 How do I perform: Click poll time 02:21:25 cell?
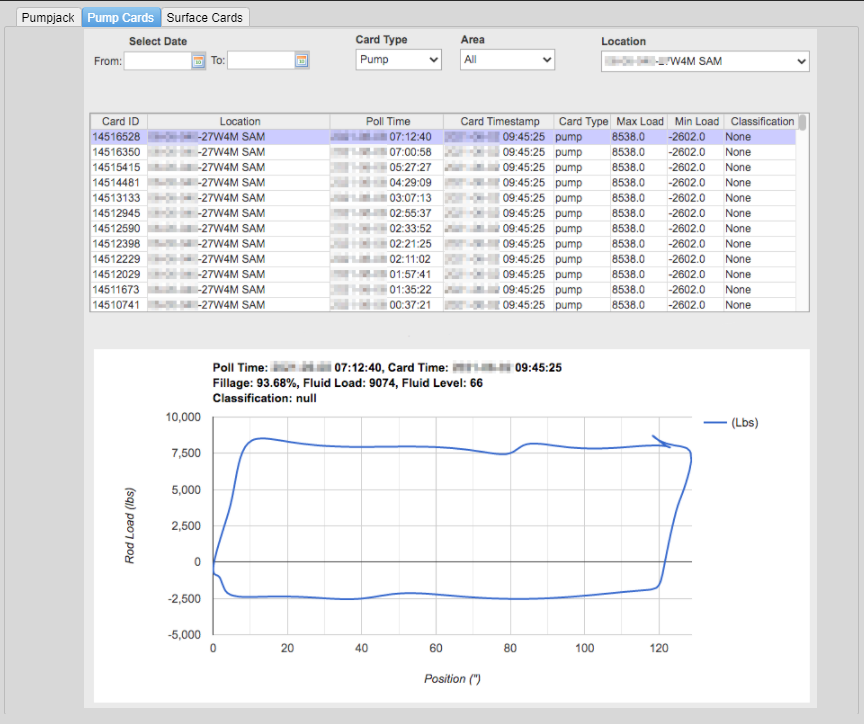(387, 244)
